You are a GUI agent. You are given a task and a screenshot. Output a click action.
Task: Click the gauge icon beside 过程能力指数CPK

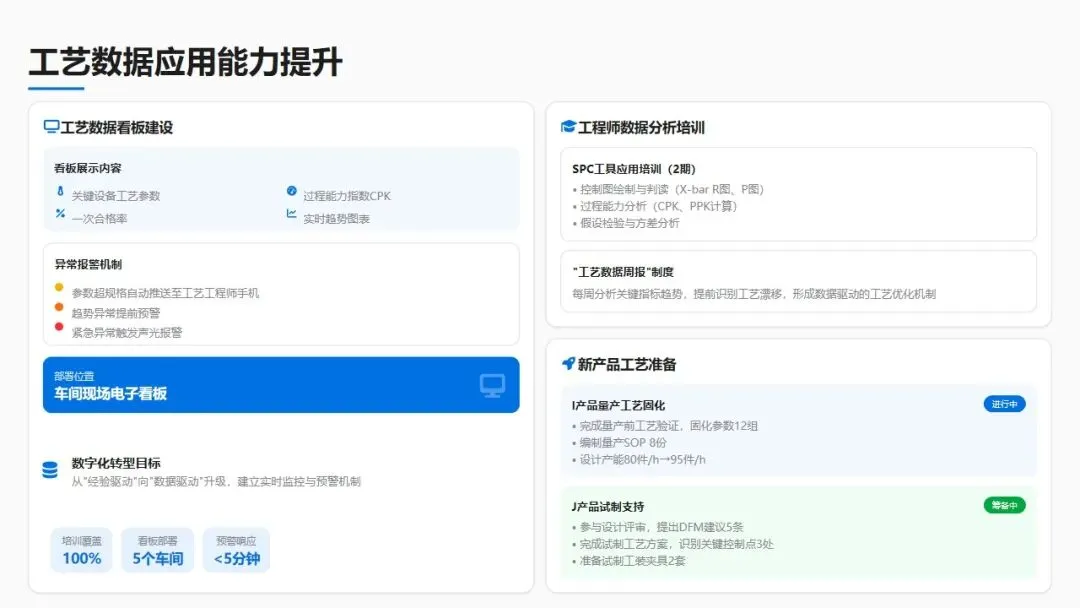pos(291,191)
